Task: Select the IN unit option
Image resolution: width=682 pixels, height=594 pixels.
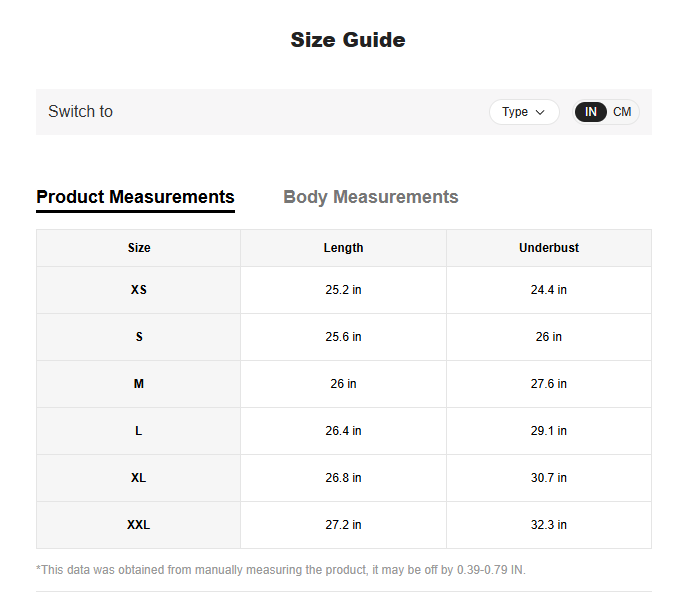Action: click(x=591, y=112)
